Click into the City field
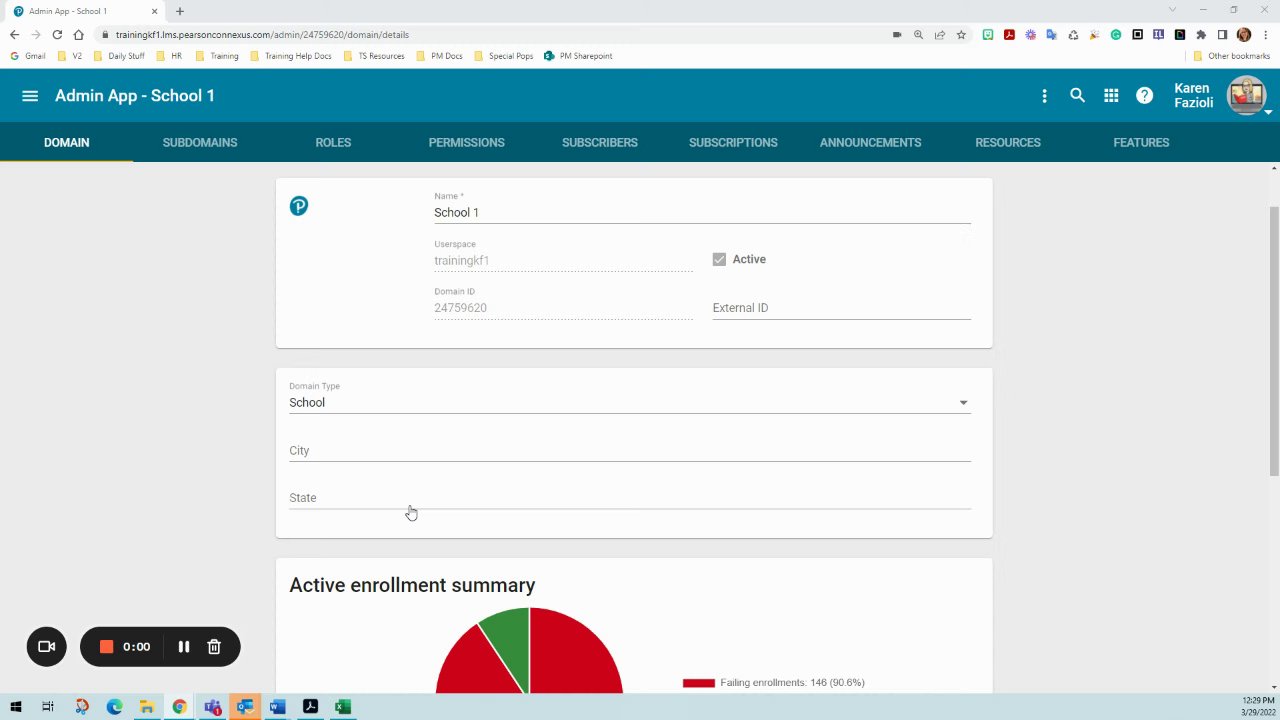Viewport: 1280px width, 720px height. (630, 450)
